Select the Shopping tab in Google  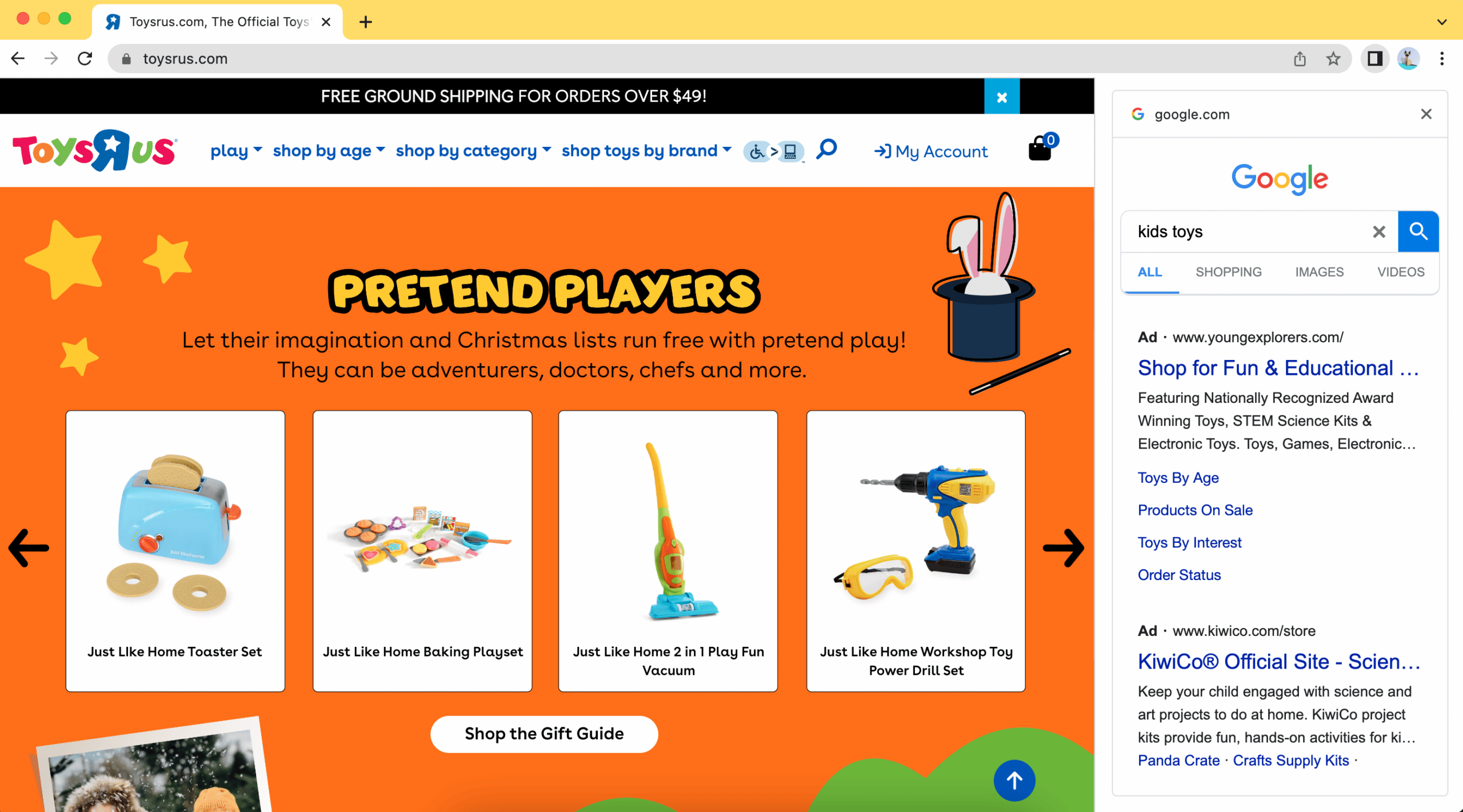[x=1229, y=271]
